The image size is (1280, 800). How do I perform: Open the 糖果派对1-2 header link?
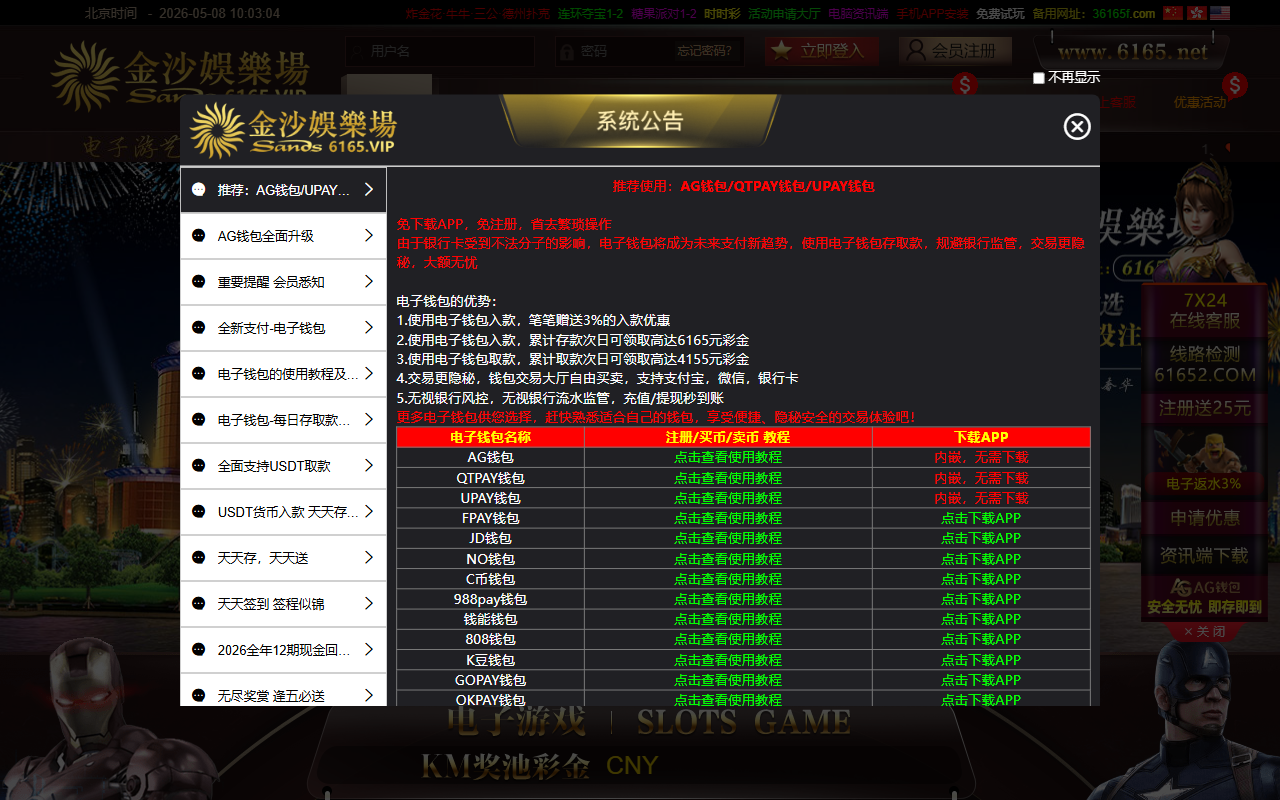[x=663, y=14]
